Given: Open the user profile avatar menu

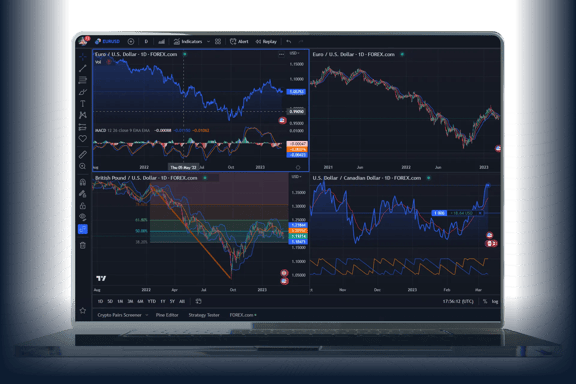Looking at the screenshot, I should click(x=83, y=41).
